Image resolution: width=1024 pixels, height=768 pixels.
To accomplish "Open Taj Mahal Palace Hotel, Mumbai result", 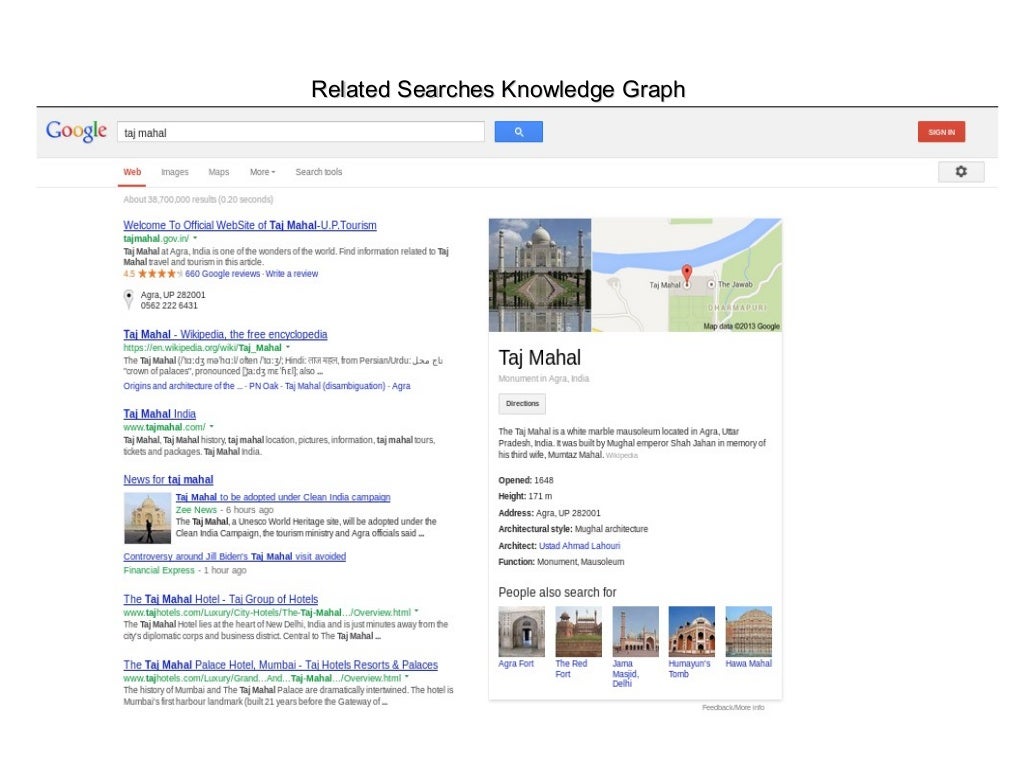I will tap(281, 665).
